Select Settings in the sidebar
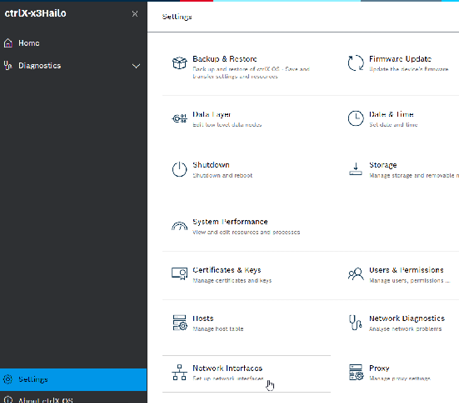This screenshot has width=459, height=403. [73, 379]
